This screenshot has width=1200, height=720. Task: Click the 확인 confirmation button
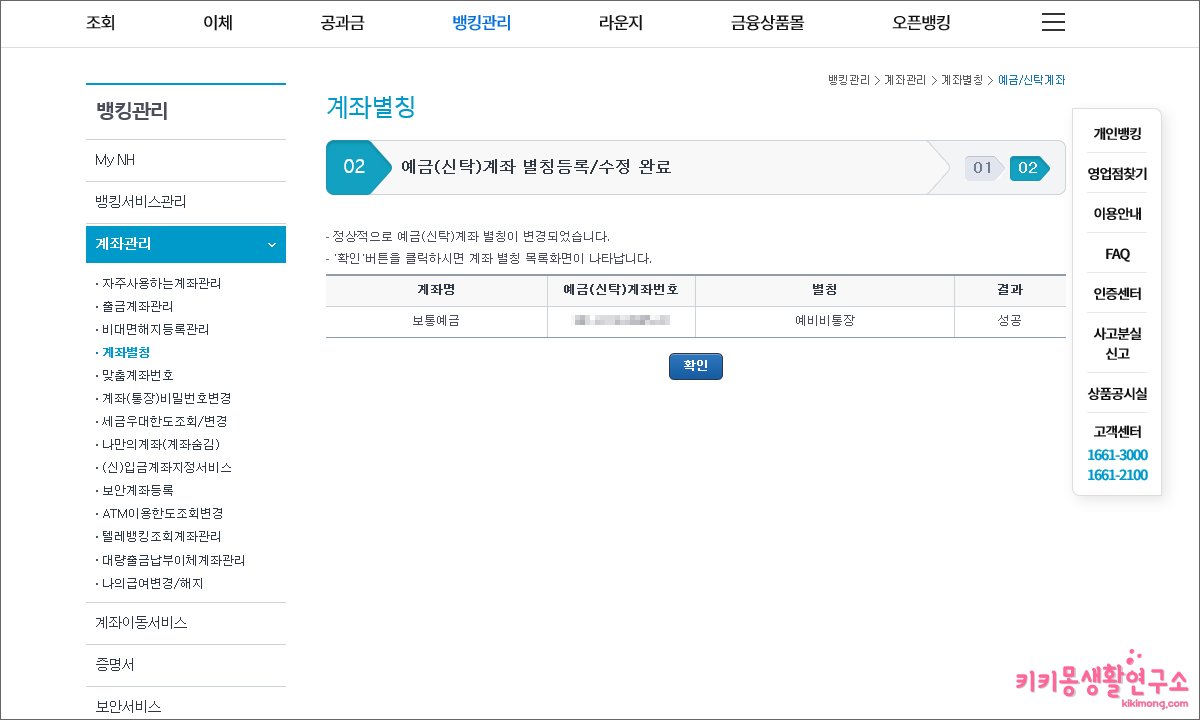[x=695, y=366]
